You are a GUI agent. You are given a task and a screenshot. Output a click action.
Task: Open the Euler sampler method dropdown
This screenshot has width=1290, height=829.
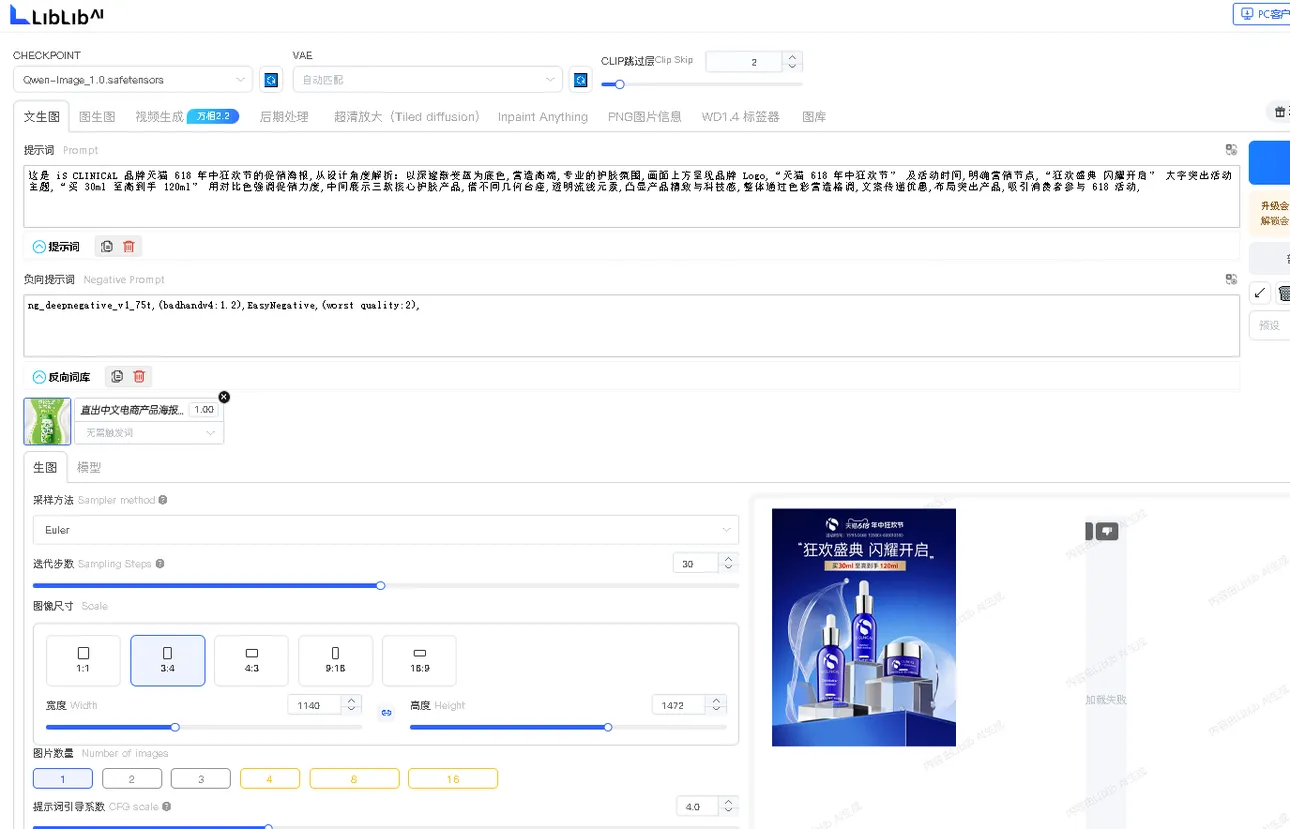pyautogui.click(x=386, y=530)
